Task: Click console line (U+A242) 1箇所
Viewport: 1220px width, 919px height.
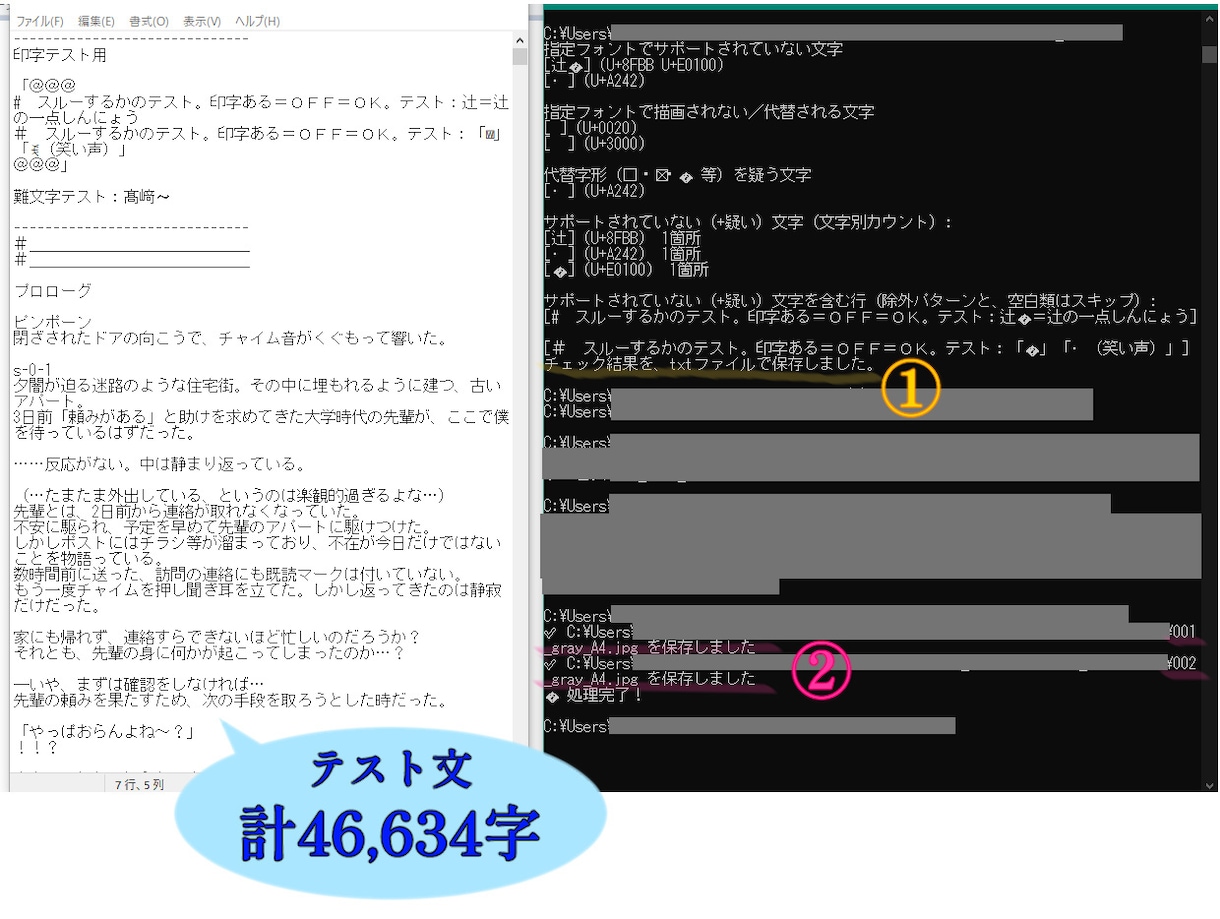Action: click(x=622, y=253)
